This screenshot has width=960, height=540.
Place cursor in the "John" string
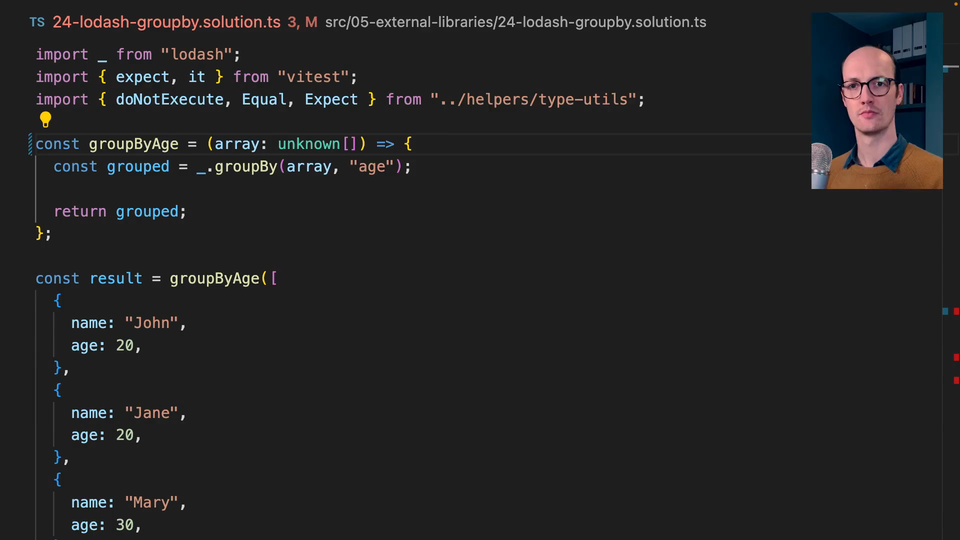[154, 323]
